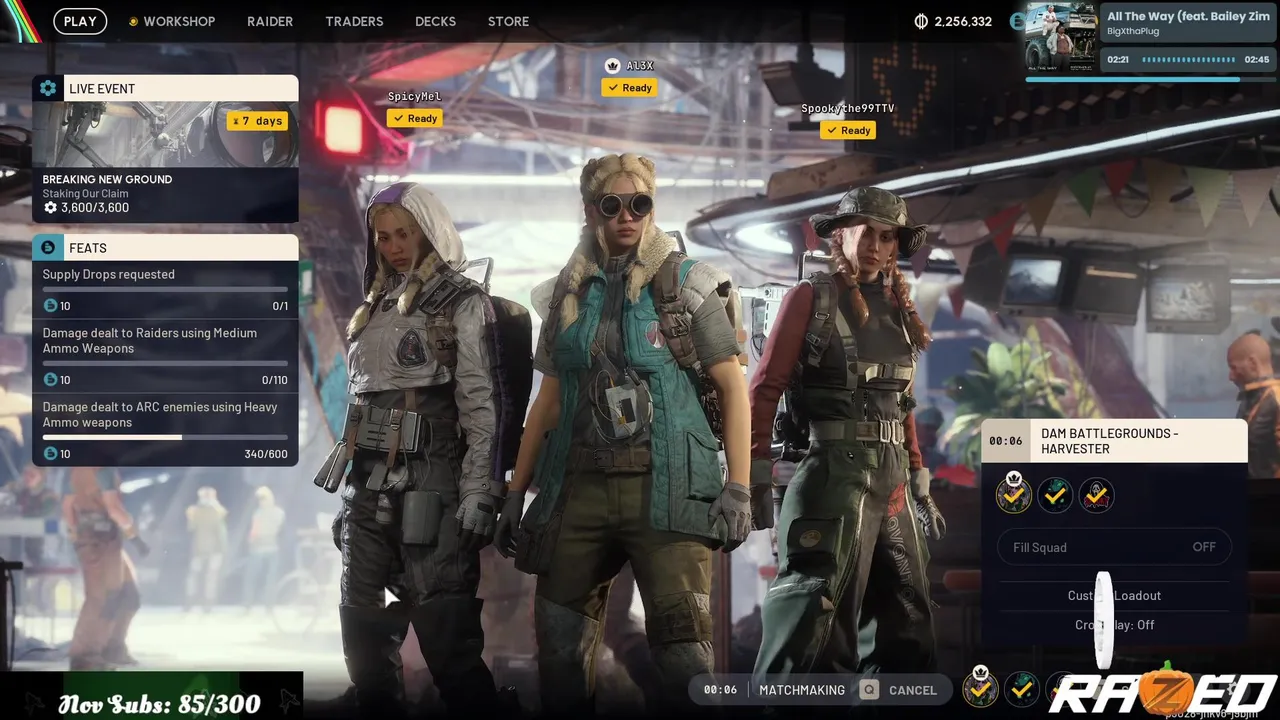Image resolution: width=1280 pixels, height=720 pixels.
Task: Click the Heavy Ammo feat reward coin
Action: pos(50,454)
